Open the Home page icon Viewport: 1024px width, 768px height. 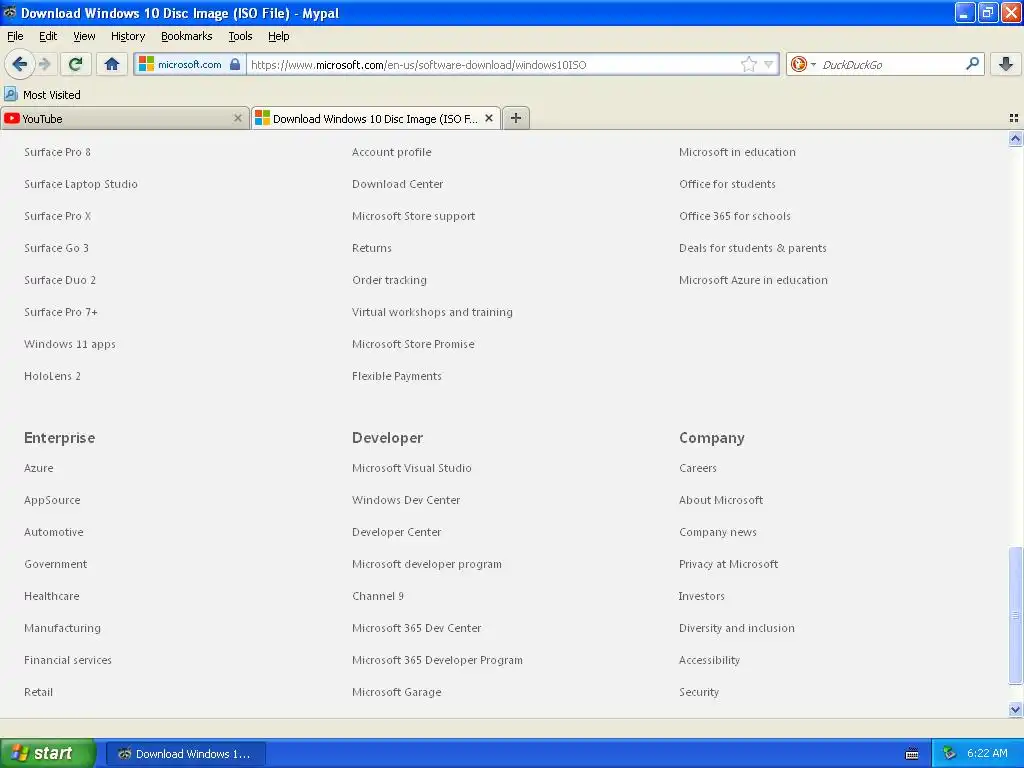pos(112,64)
